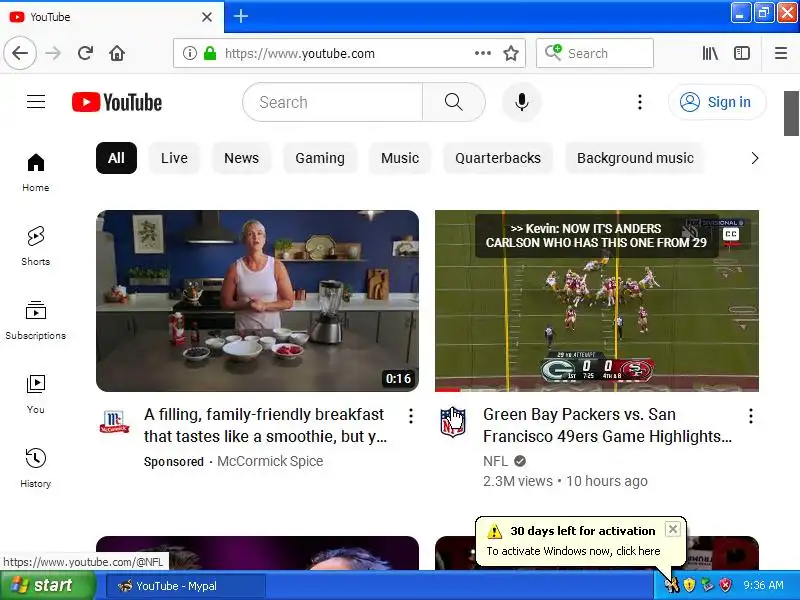
Task: Show site information icon in address bar
Action: point(189,53)
